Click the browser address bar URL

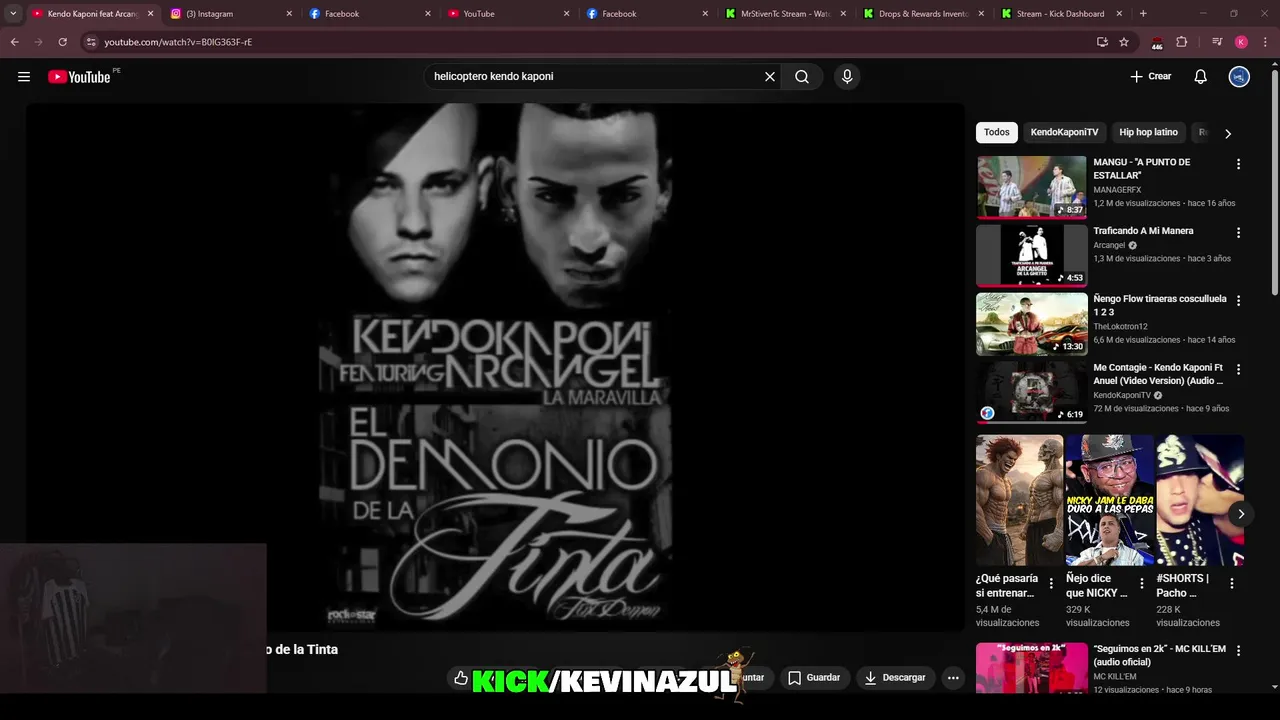click(178, 42)
